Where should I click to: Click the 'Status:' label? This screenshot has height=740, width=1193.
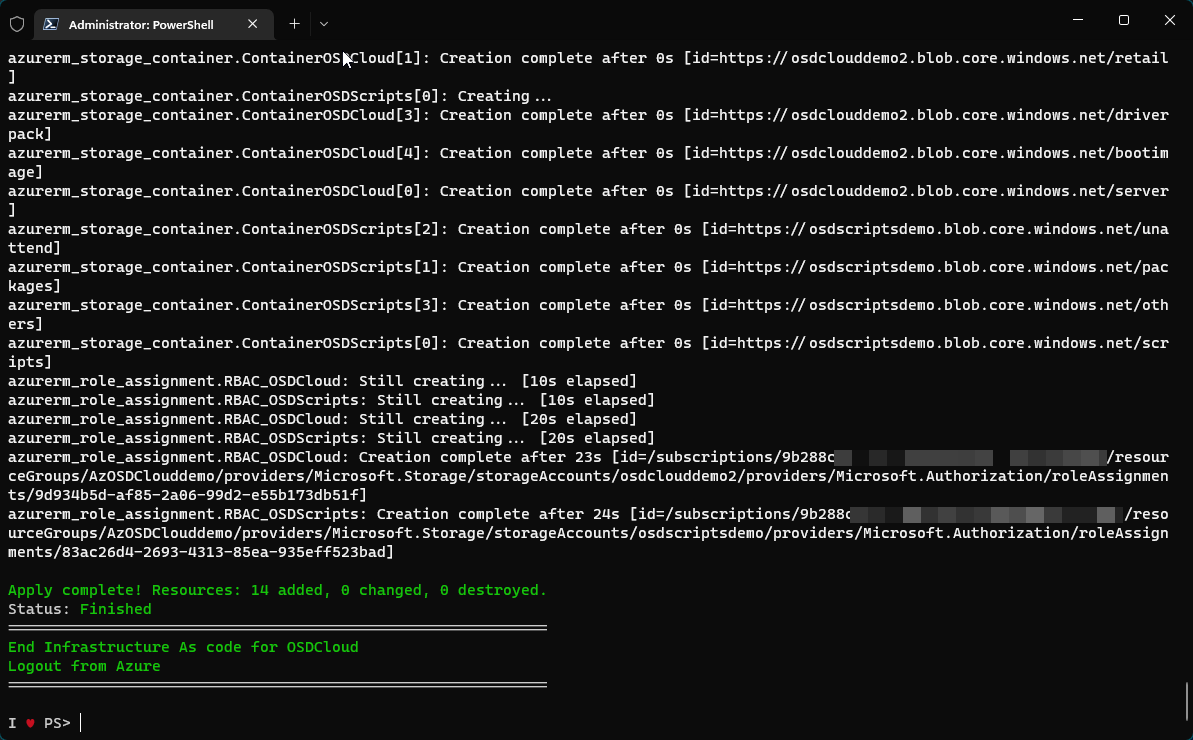(x=39, y=609)
